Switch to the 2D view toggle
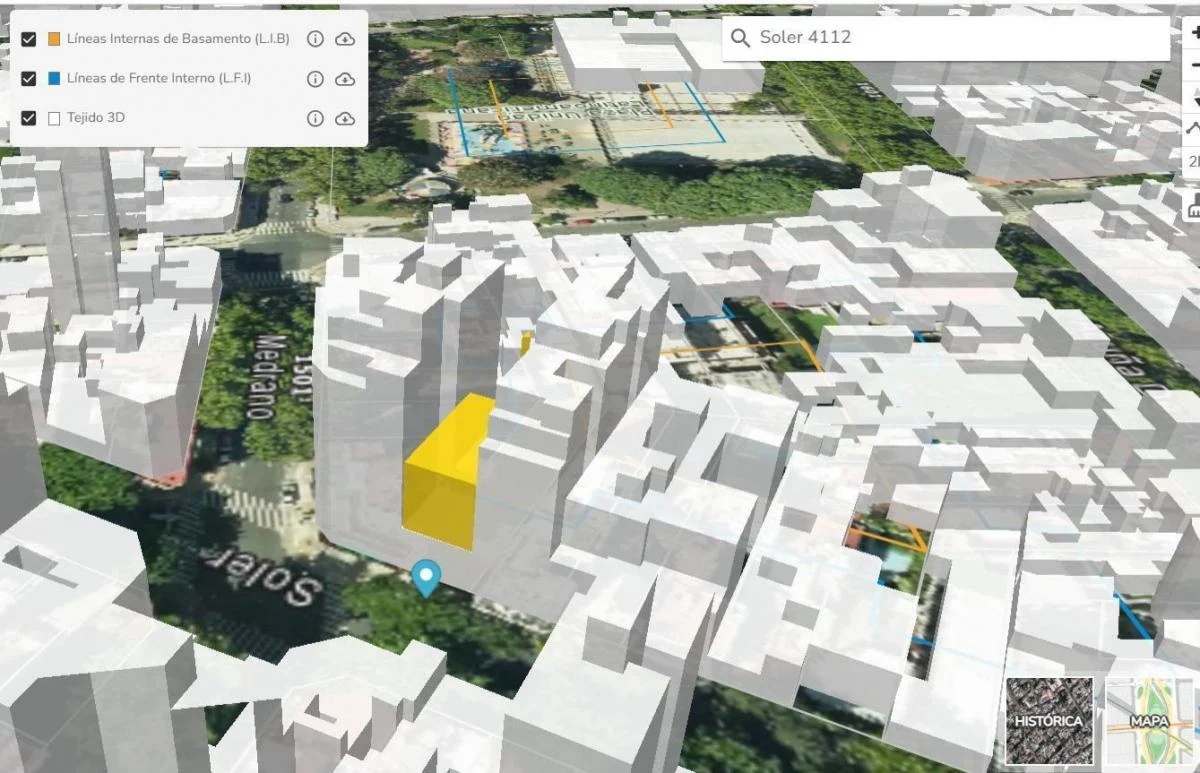Image resolution: width=1200 pixels, height=773 pixels. (x=1194, y=162)
